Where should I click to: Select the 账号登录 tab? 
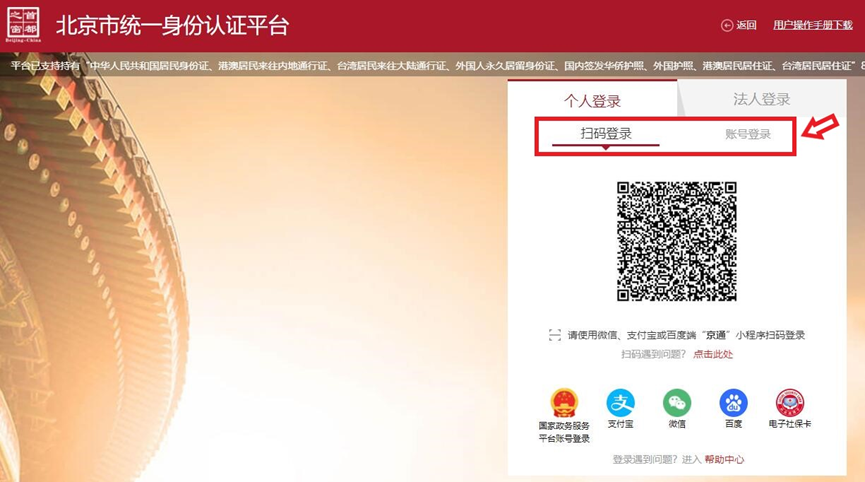pyautogui.click(x=747, y=134)
